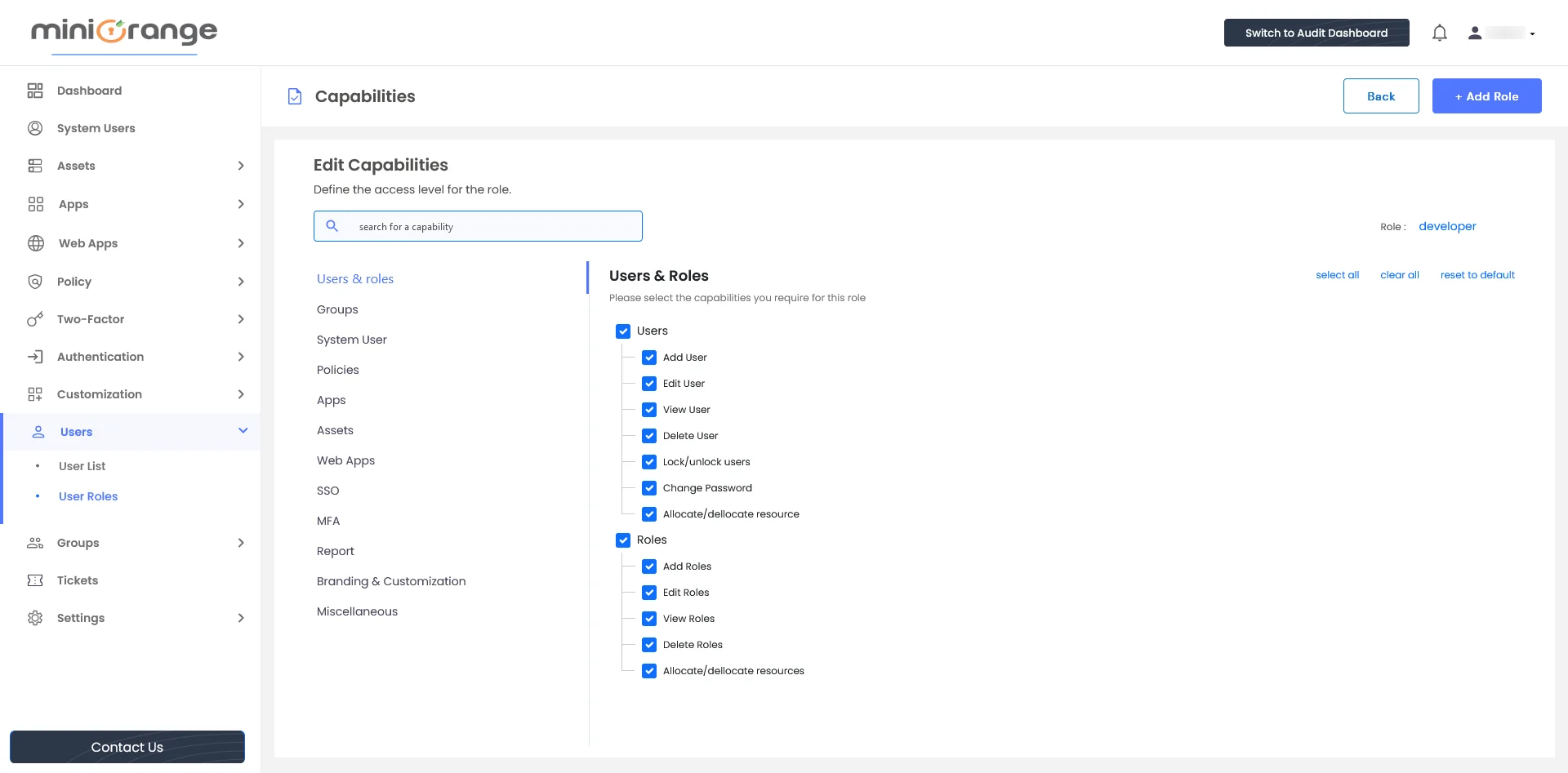The height and width of the screenshot is (773, 1568).
Task: Uncheck the Roles parent checkbox
Action: pyautogui.click(x=623, y=540)
